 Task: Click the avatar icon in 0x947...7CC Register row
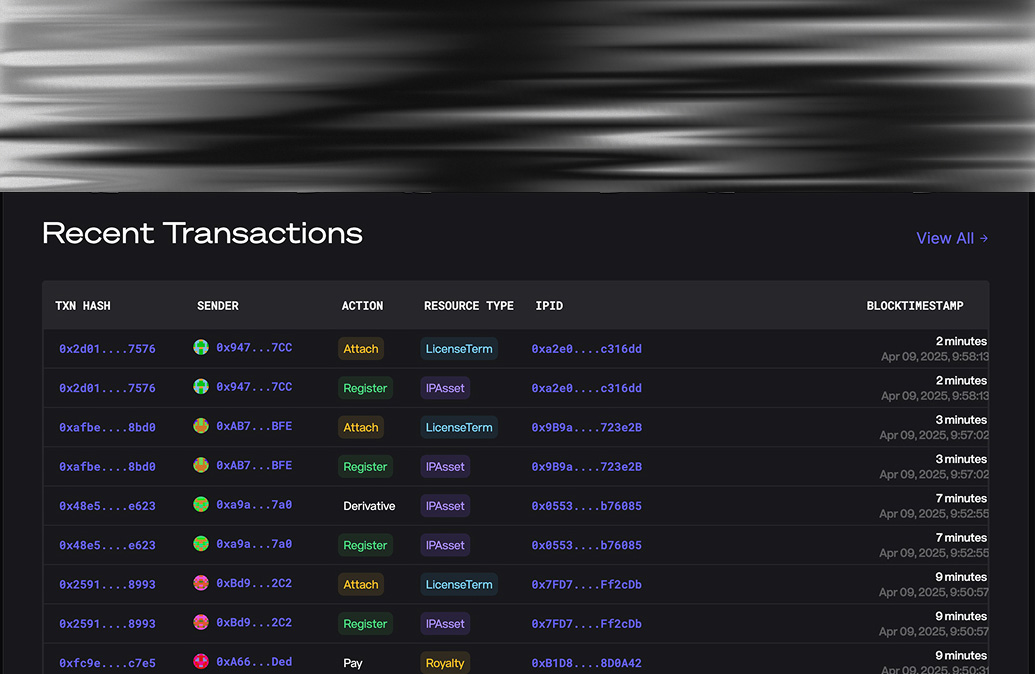(x=201, y=387)
